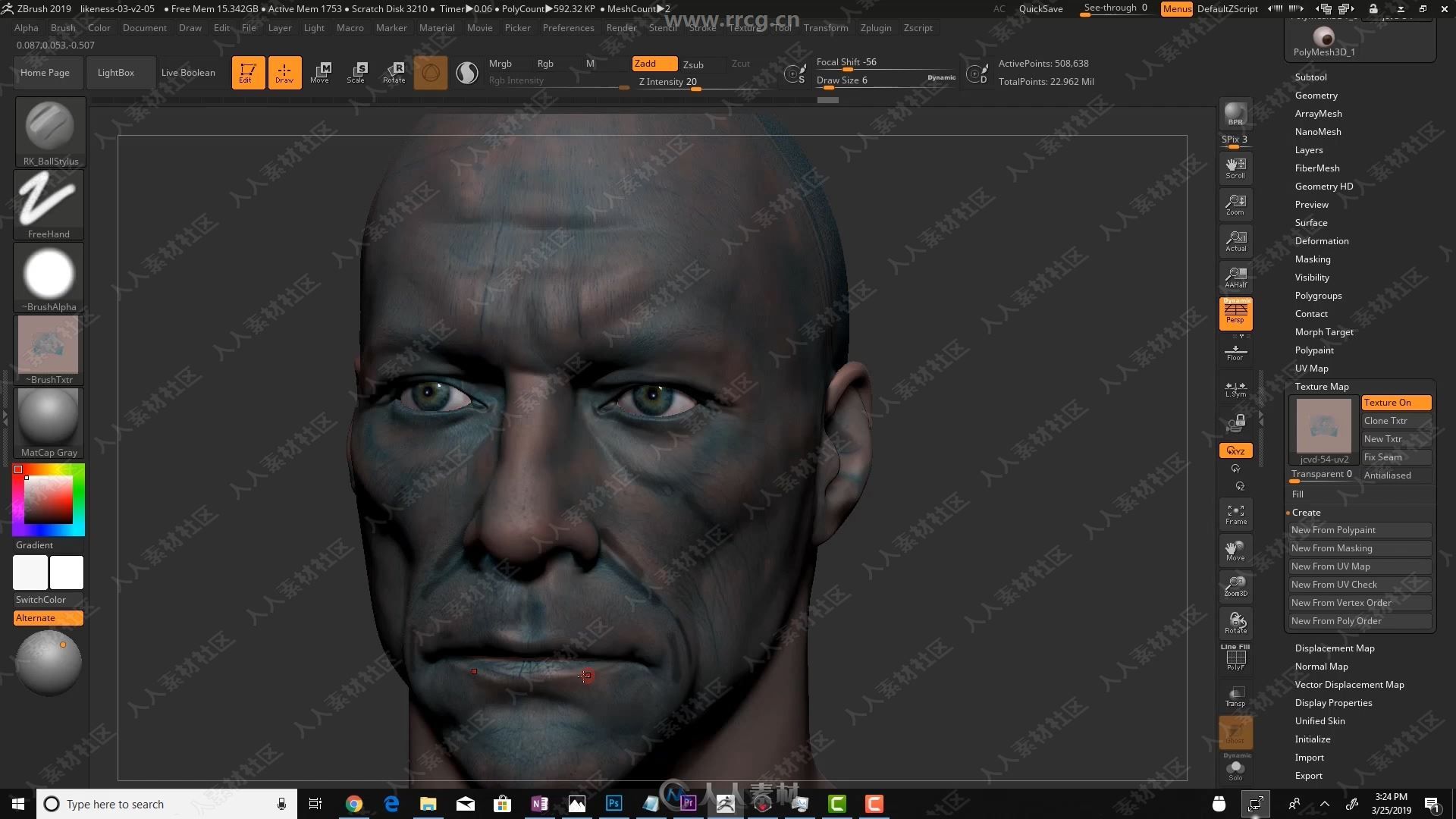Open the Document menu

(144, 27)
